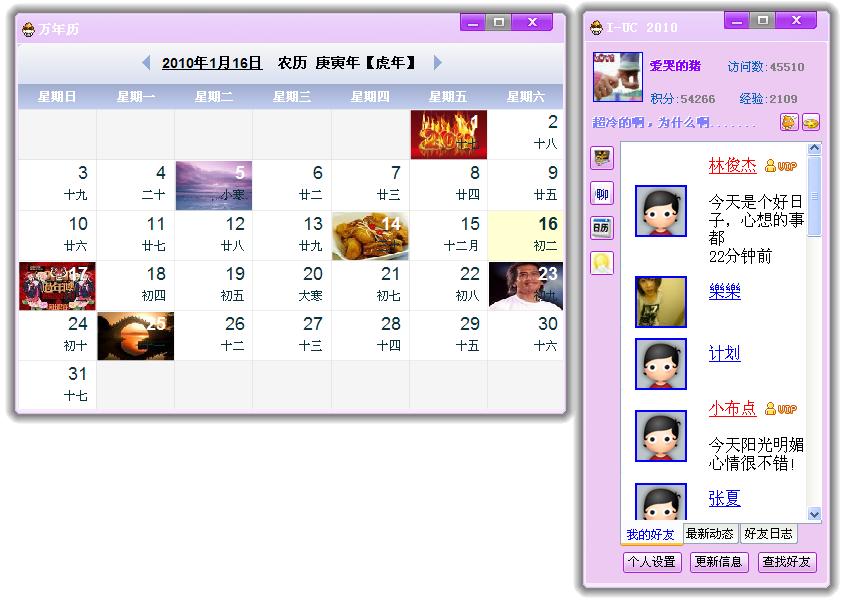Click the I-UC 2010 window title icon
The height and width of the screenshot is (600, 843).
596,27
